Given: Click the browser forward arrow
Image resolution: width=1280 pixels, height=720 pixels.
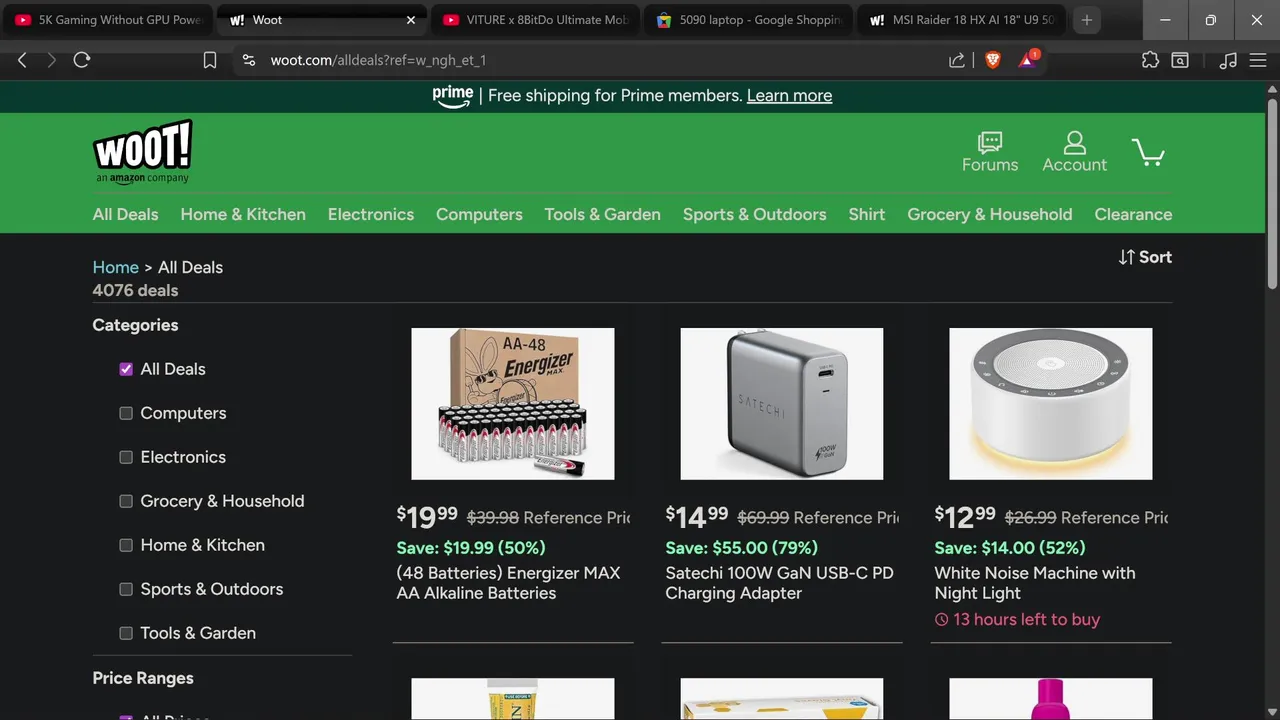Looking at the screenshot, I should [52, 60].
